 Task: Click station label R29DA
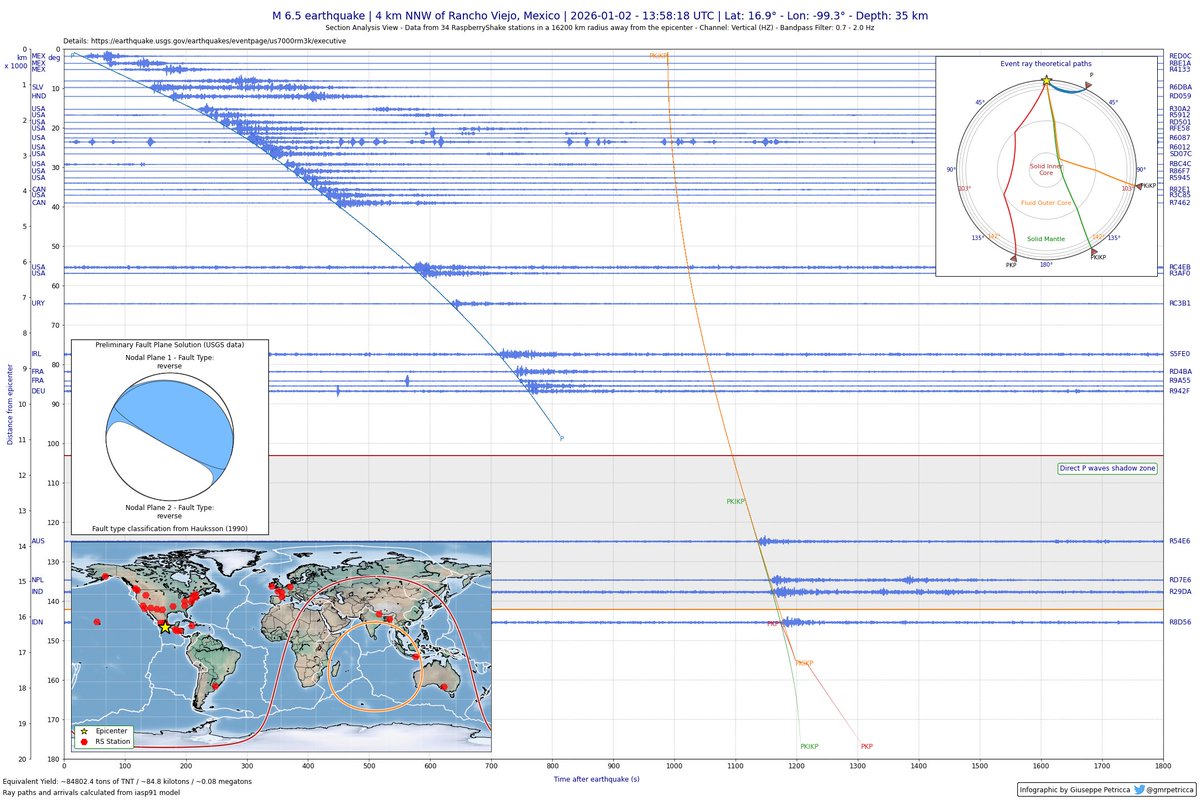point(1180,592)
